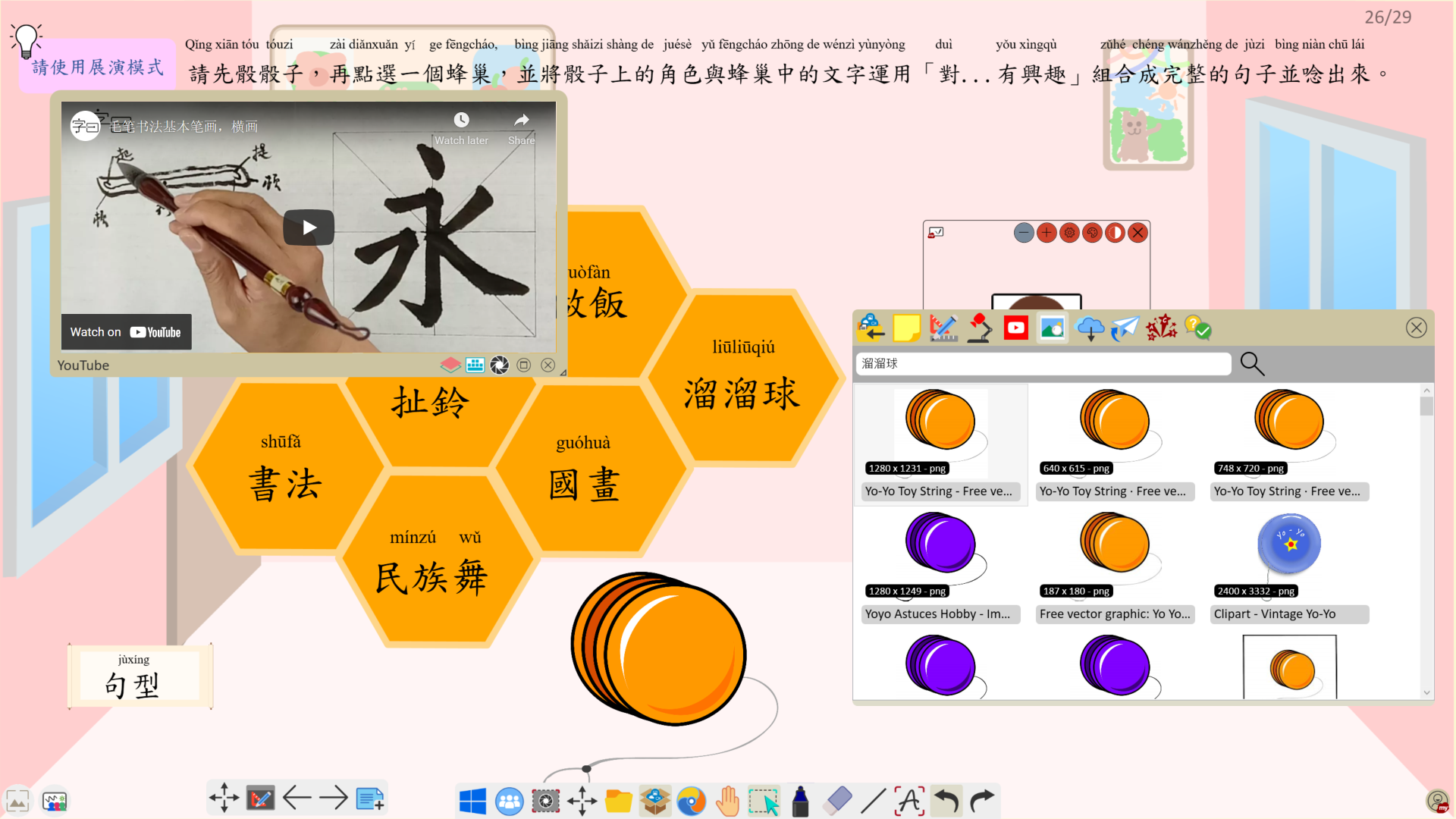
Task: Play the 毛笔书法 calligraphy video
Action: pos(308,227)
